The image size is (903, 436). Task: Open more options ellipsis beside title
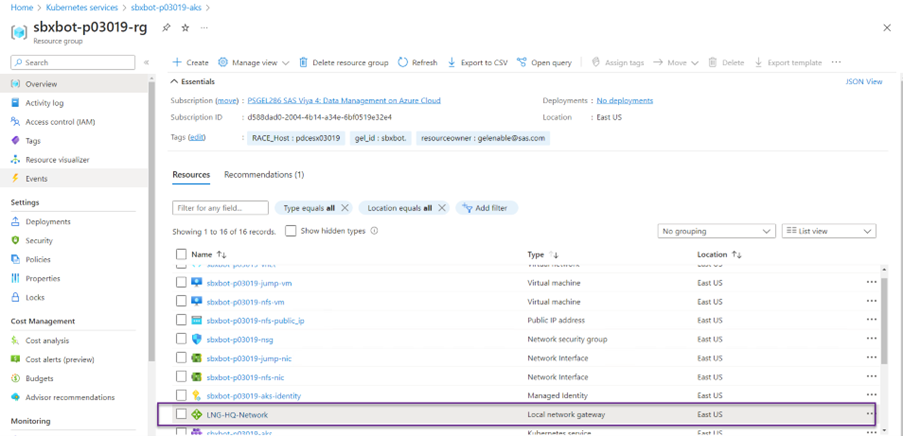coord(204,28)
